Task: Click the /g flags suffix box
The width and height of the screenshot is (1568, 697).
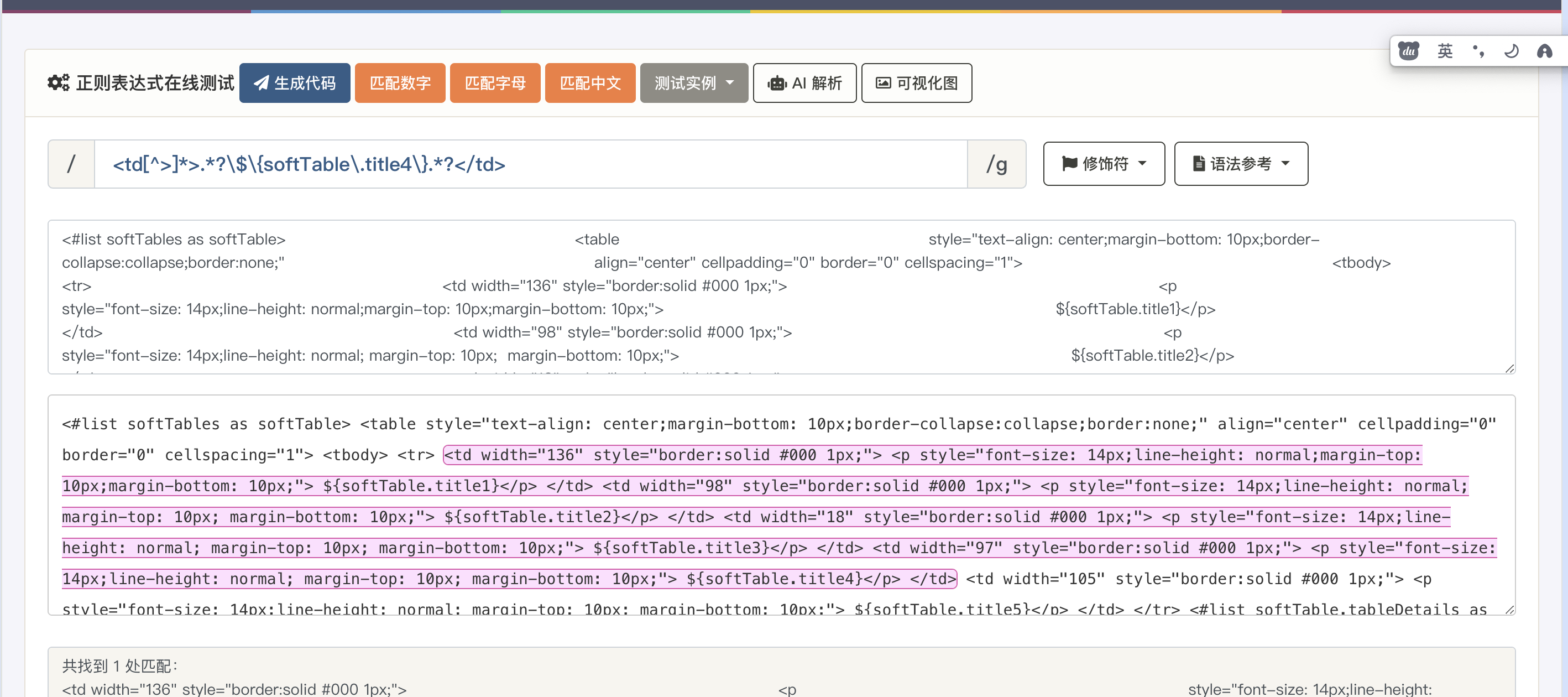Action: pyautogui.click(x=996, y=164)
